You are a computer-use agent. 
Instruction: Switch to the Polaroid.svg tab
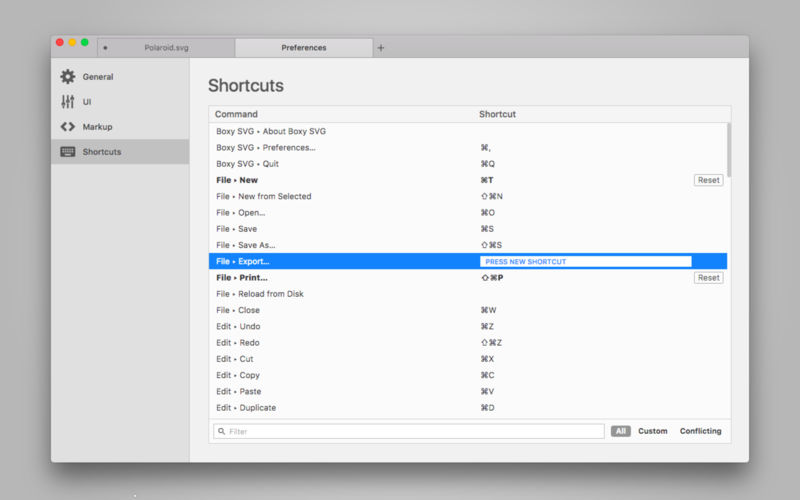[167, 48]
